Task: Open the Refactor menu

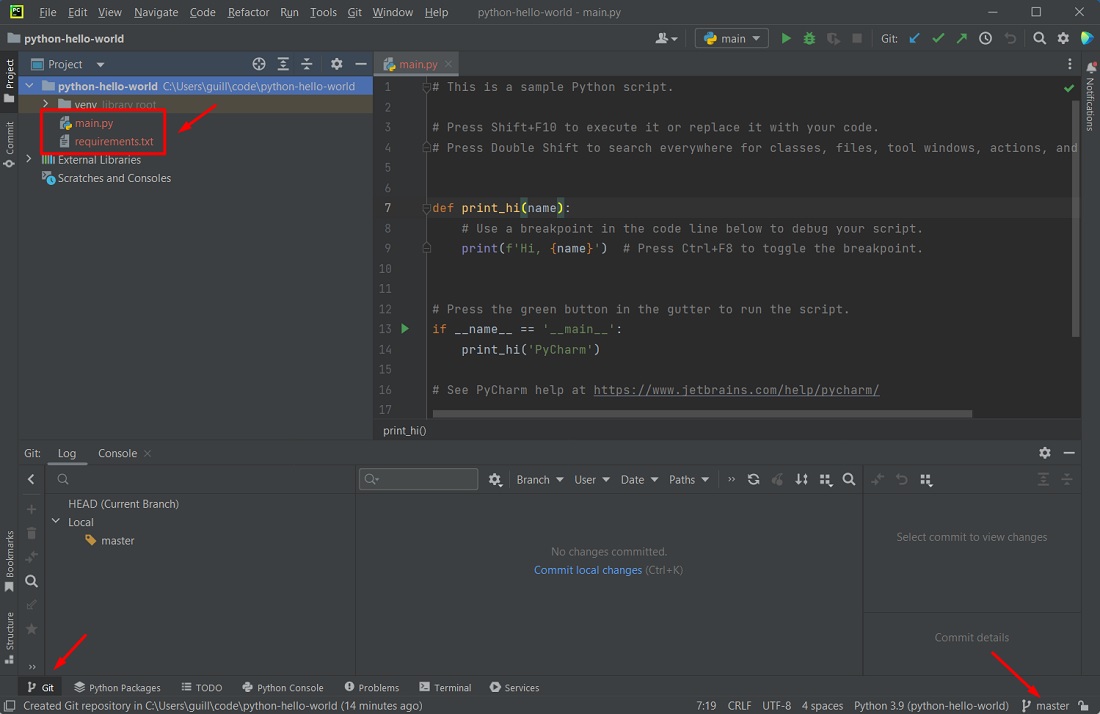Action: tap(248, 12)
